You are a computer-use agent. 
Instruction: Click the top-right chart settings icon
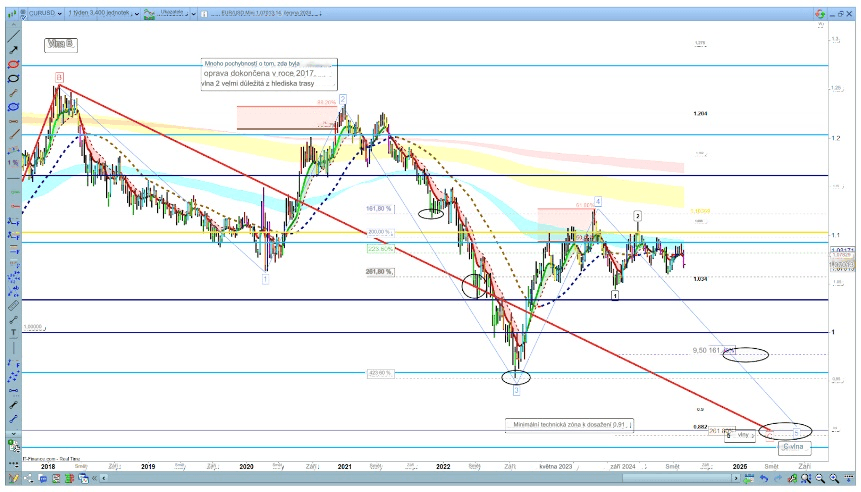coord(820,15)
